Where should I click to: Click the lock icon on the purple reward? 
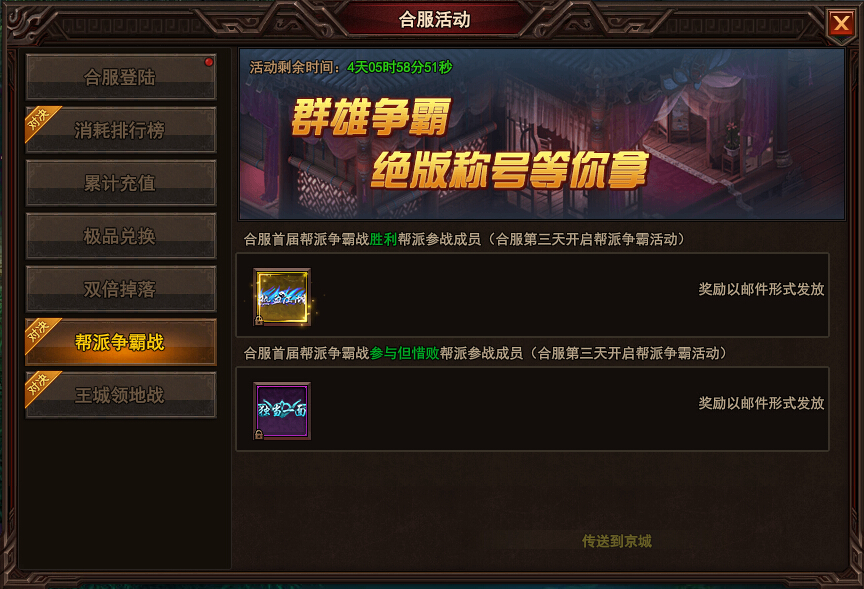click(258, 435)
